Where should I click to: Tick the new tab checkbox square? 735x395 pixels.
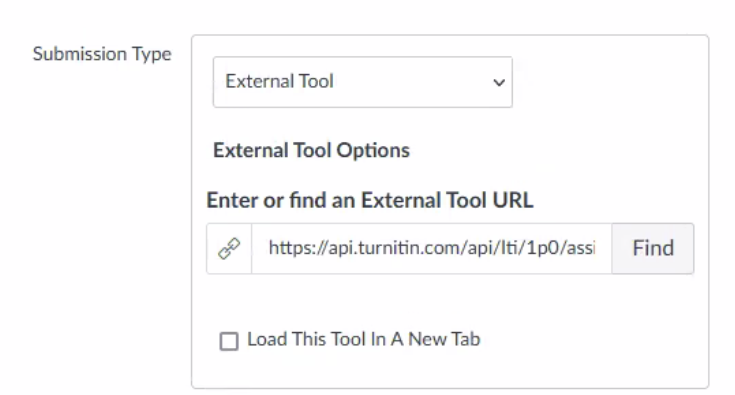[x=229, y=341]
